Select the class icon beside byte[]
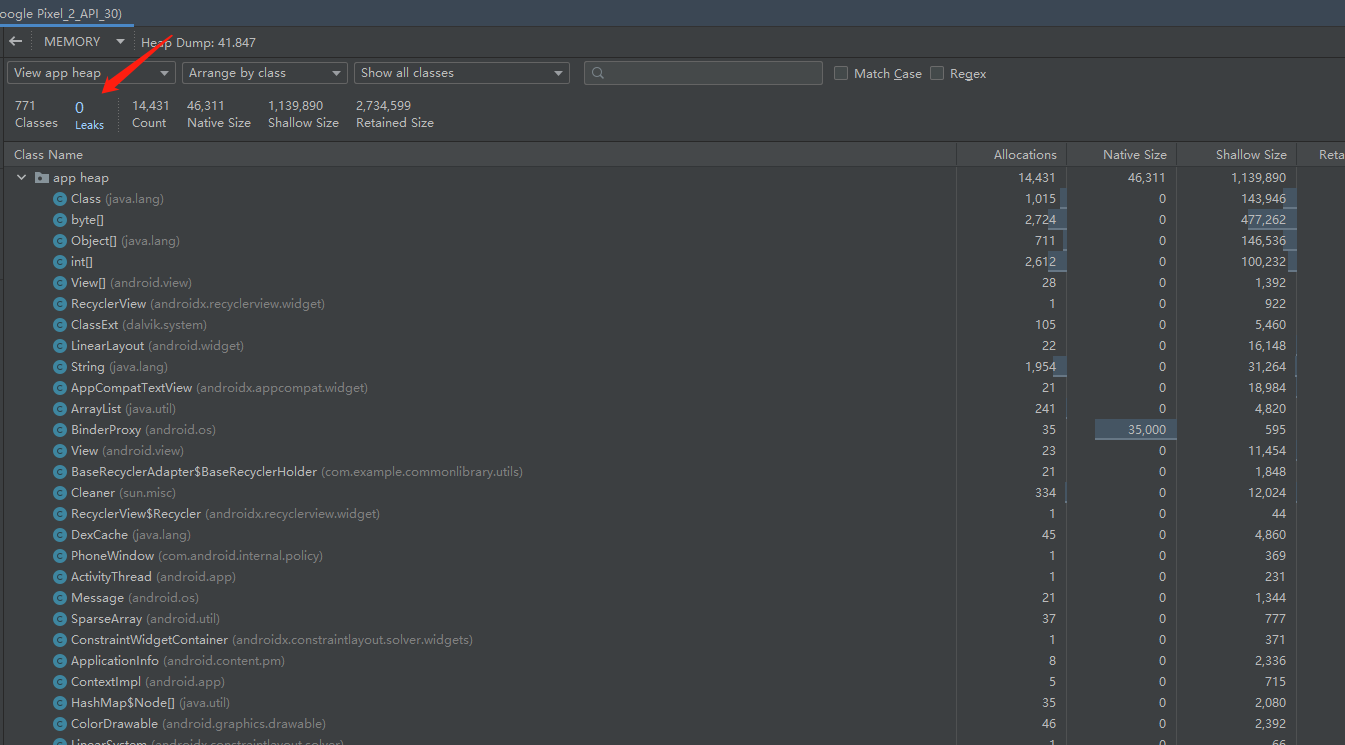This screenshot has width=1345, height=745. click(60, 219)
